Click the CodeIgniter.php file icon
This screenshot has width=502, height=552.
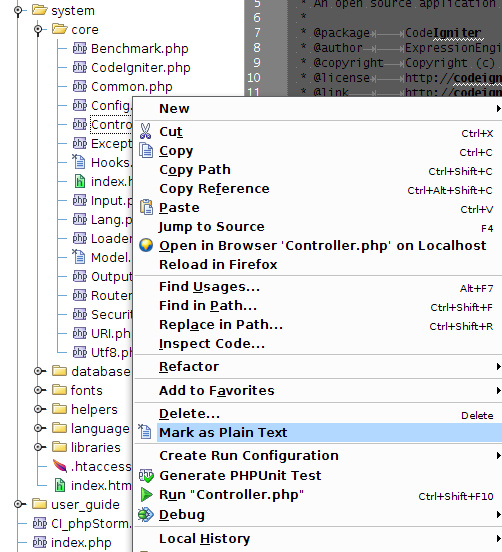(x=80, y=67)
